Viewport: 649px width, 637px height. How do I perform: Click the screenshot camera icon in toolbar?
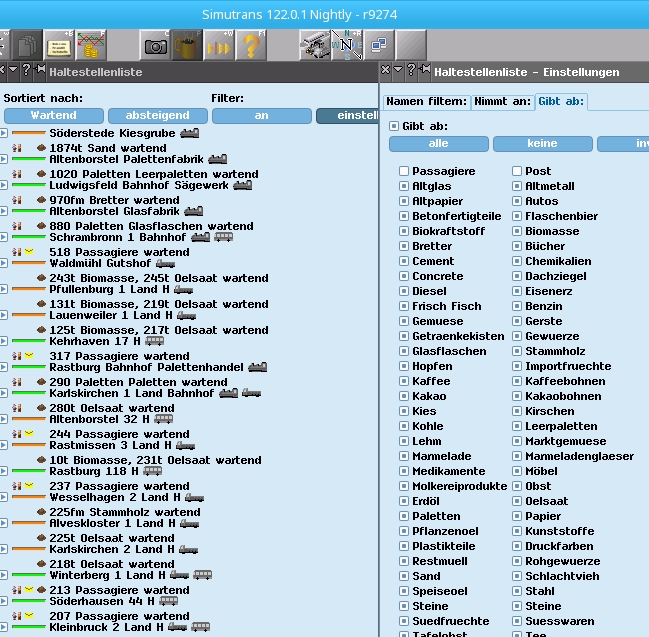click(156, 46)
